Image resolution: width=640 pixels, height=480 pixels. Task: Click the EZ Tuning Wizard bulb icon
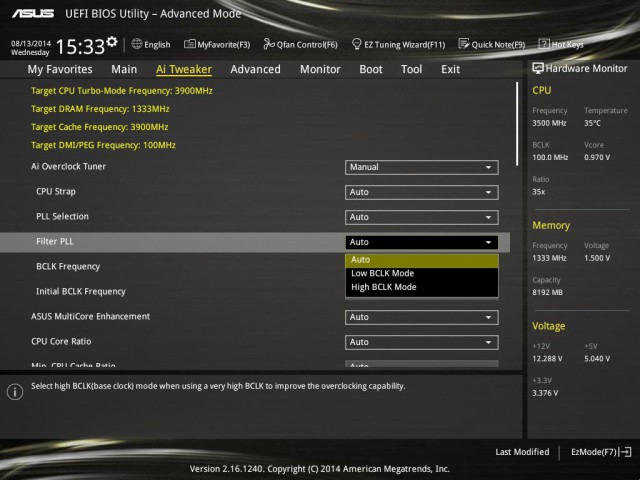click(x=356, y=44)
